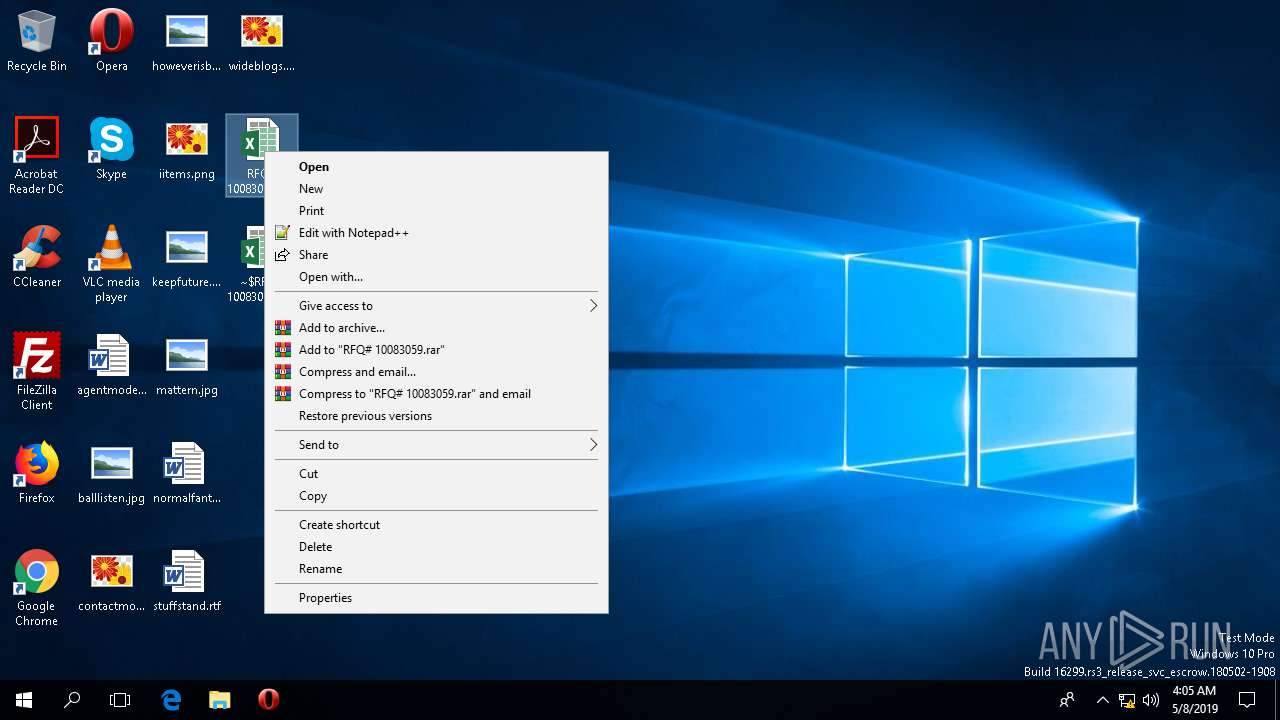
Task: Open the taskbar clock showing 4:05 AM
Action: click(1193, 700)
